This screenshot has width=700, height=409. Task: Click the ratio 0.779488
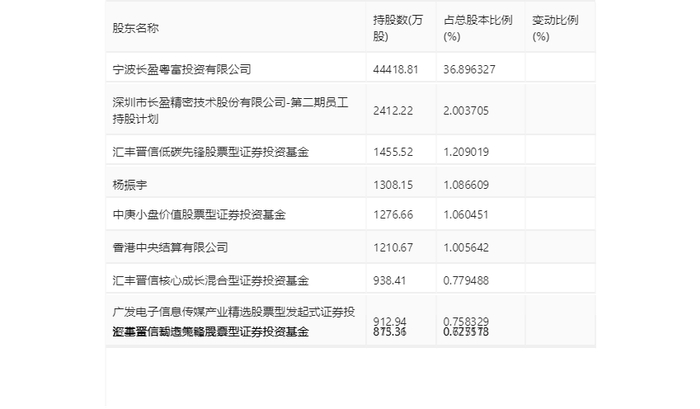[x=466, y=280]
